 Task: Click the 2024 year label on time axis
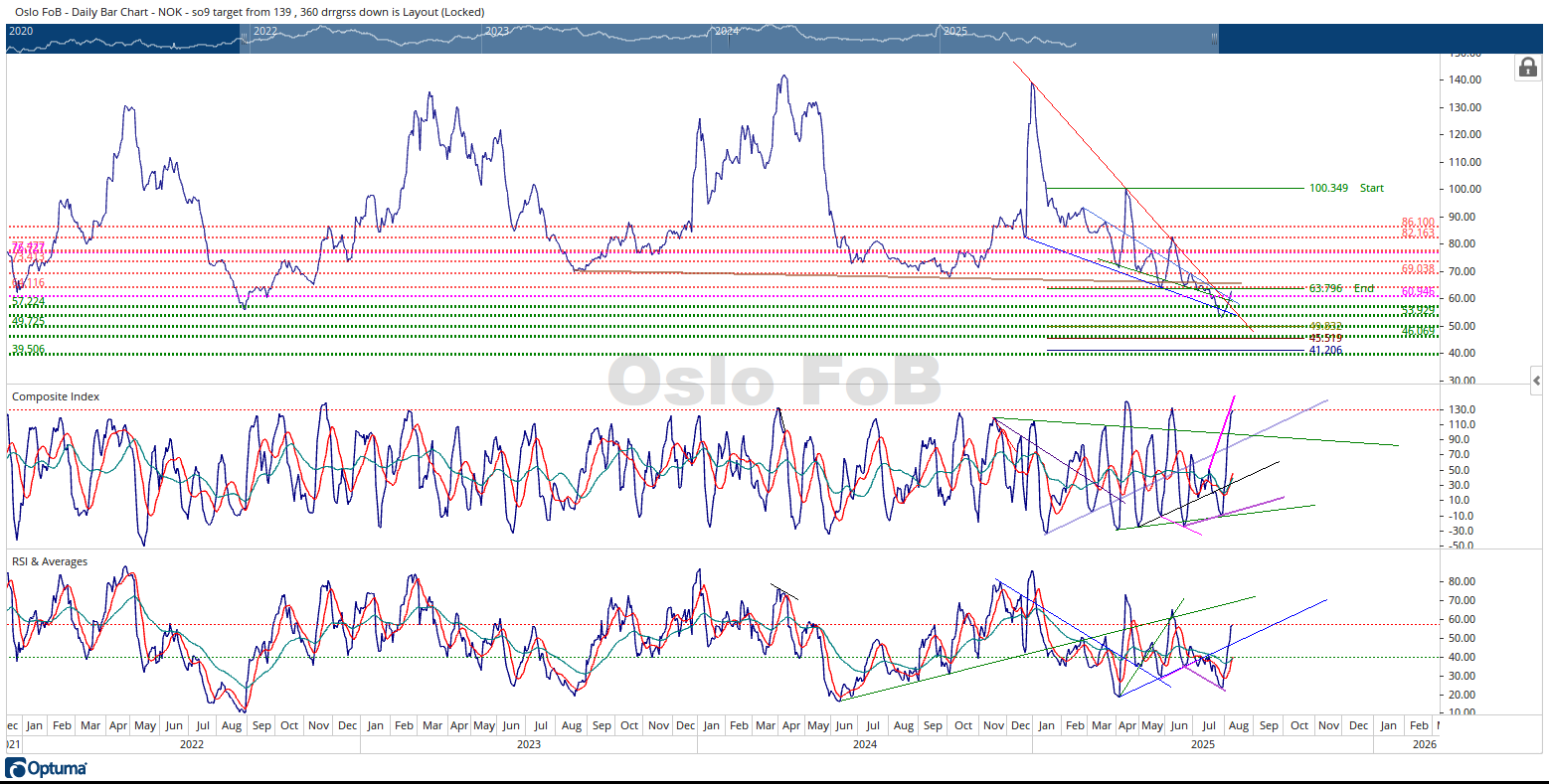(x=865, y=744)
